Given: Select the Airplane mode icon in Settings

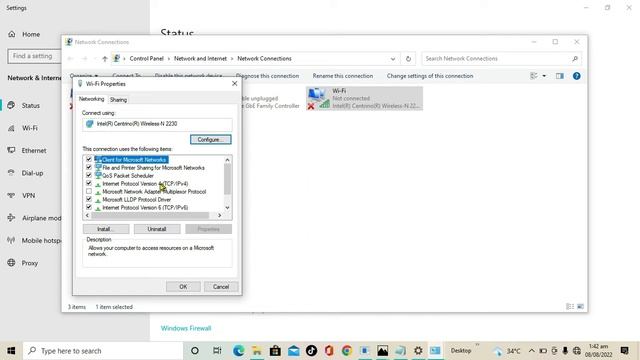Looking at the screenshot, I should tap(11, 218).
